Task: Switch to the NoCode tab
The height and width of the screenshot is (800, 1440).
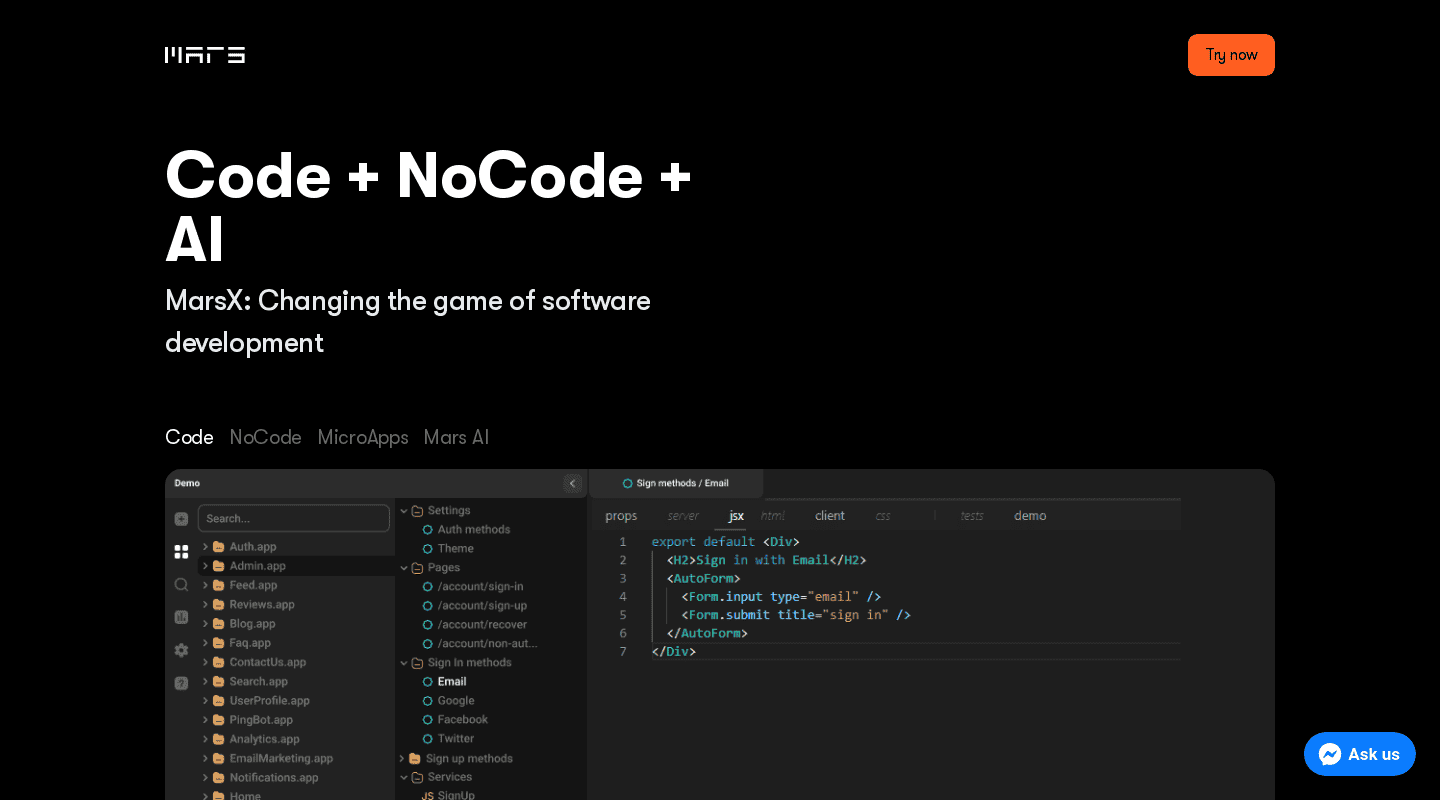Action: pyautogui.click(x=265, y=437)
